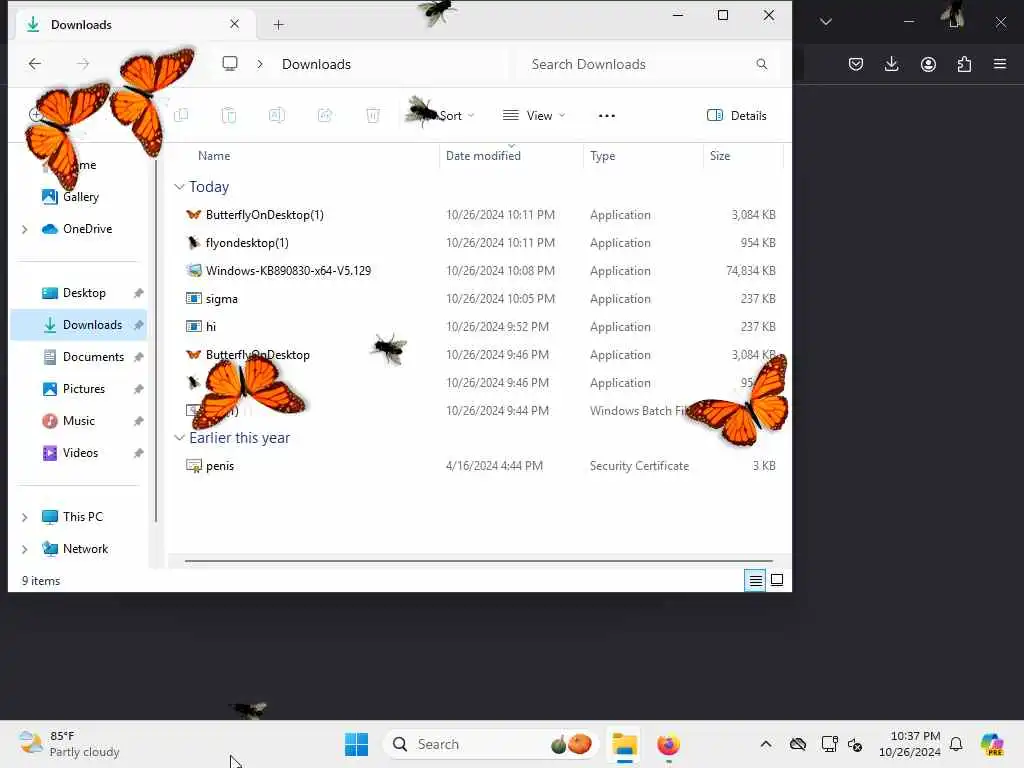Add a new File Explorer tab

[278, 25]
